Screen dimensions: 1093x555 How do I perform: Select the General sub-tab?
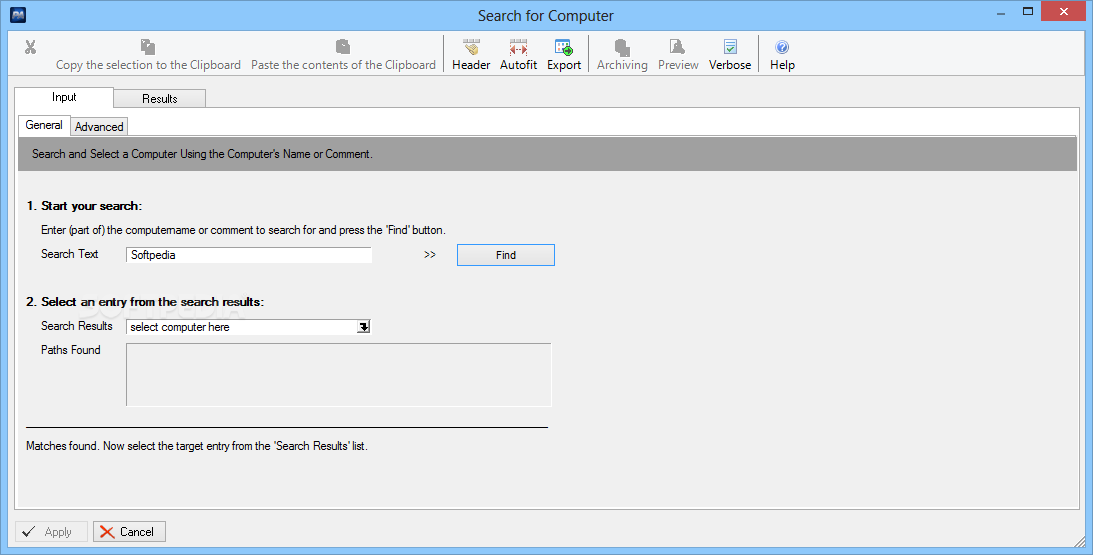(x=44, y=125)
